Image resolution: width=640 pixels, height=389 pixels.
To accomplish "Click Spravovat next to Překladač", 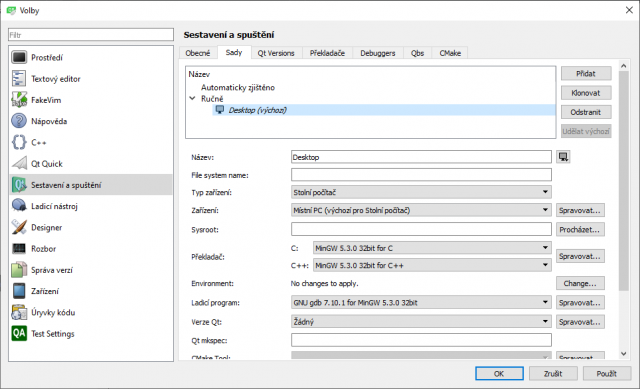I will point(580,256).
